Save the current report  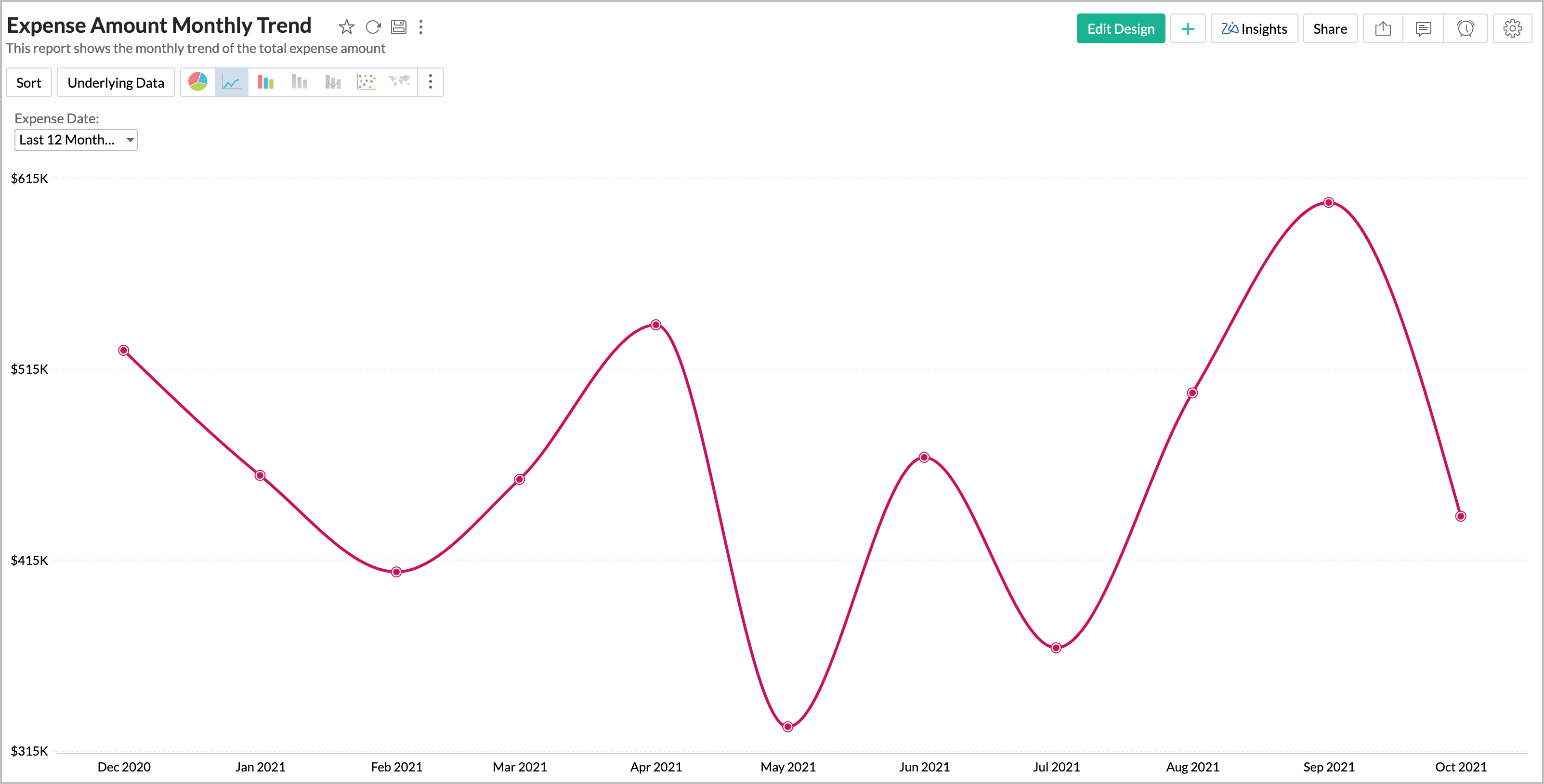coord(399,27)
